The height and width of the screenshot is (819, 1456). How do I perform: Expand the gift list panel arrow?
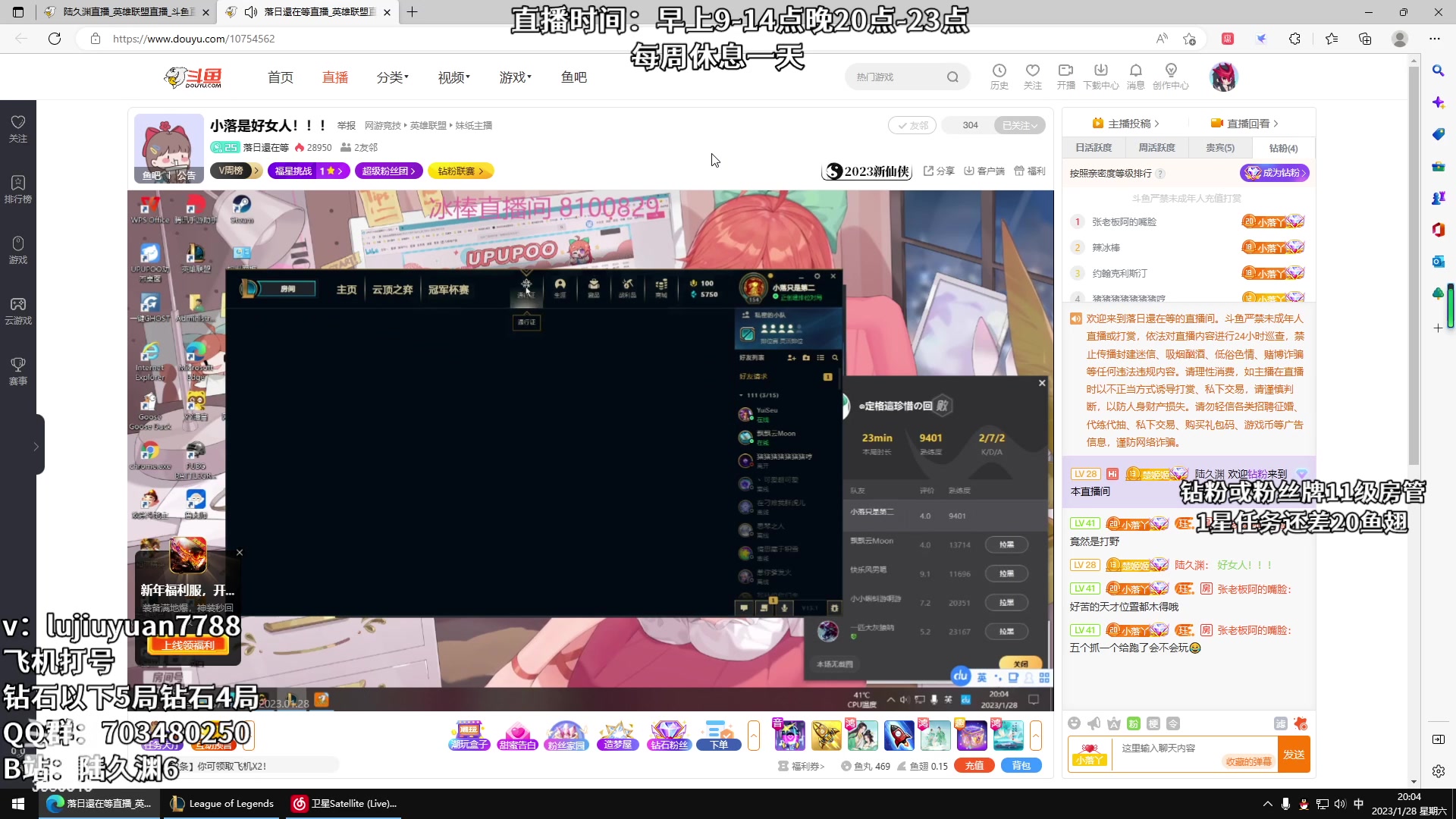click(x=1035, y=735)
